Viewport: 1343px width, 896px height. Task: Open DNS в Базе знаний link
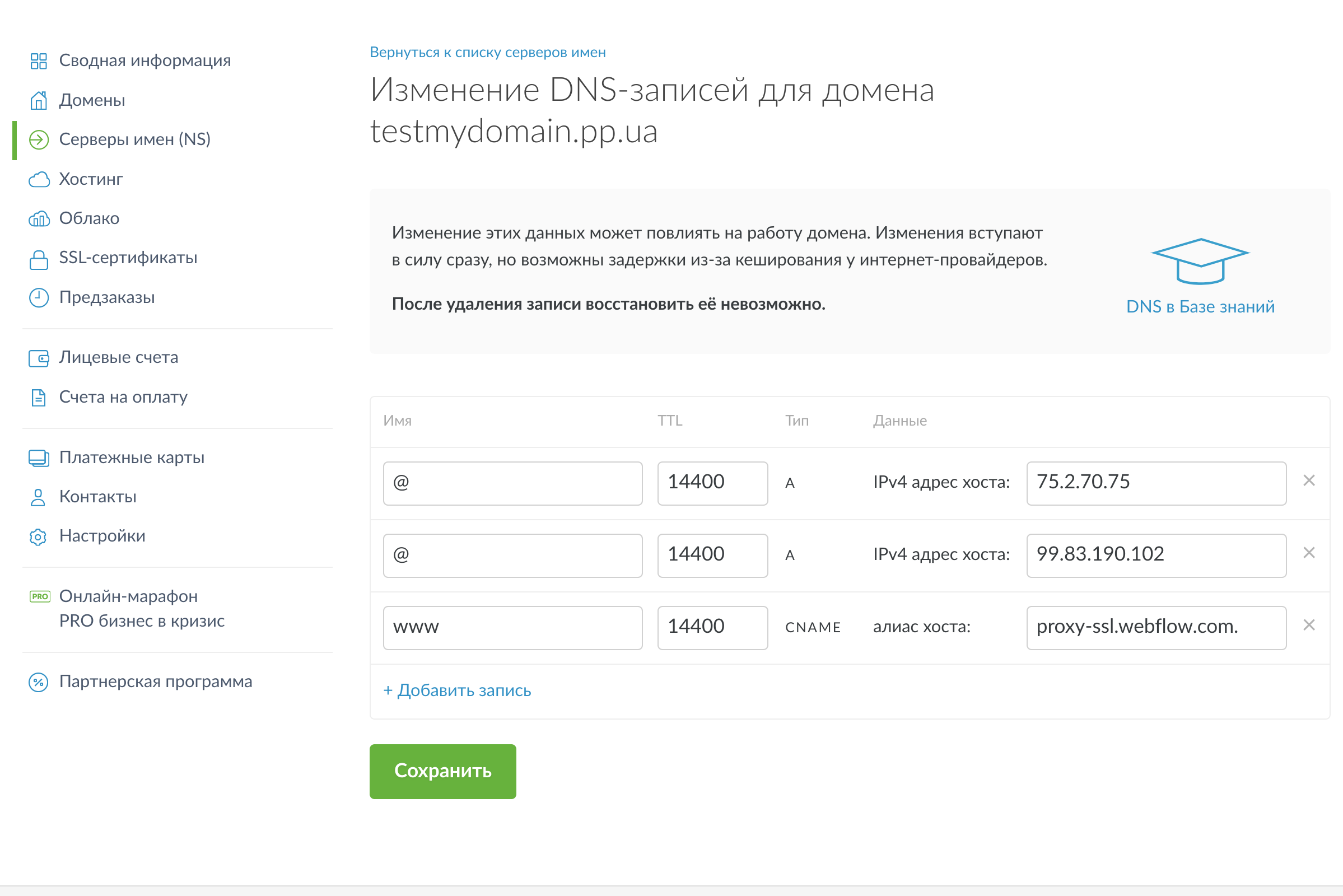(1200, 307)
